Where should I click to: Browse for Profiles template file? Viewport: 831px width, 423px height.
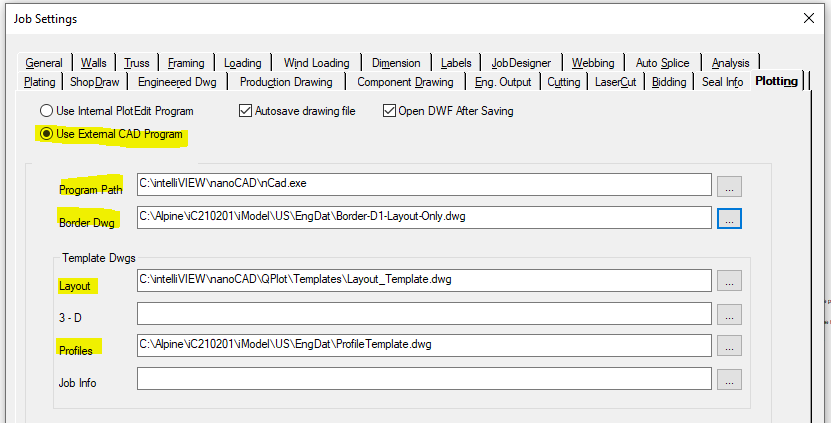point(729,346)
